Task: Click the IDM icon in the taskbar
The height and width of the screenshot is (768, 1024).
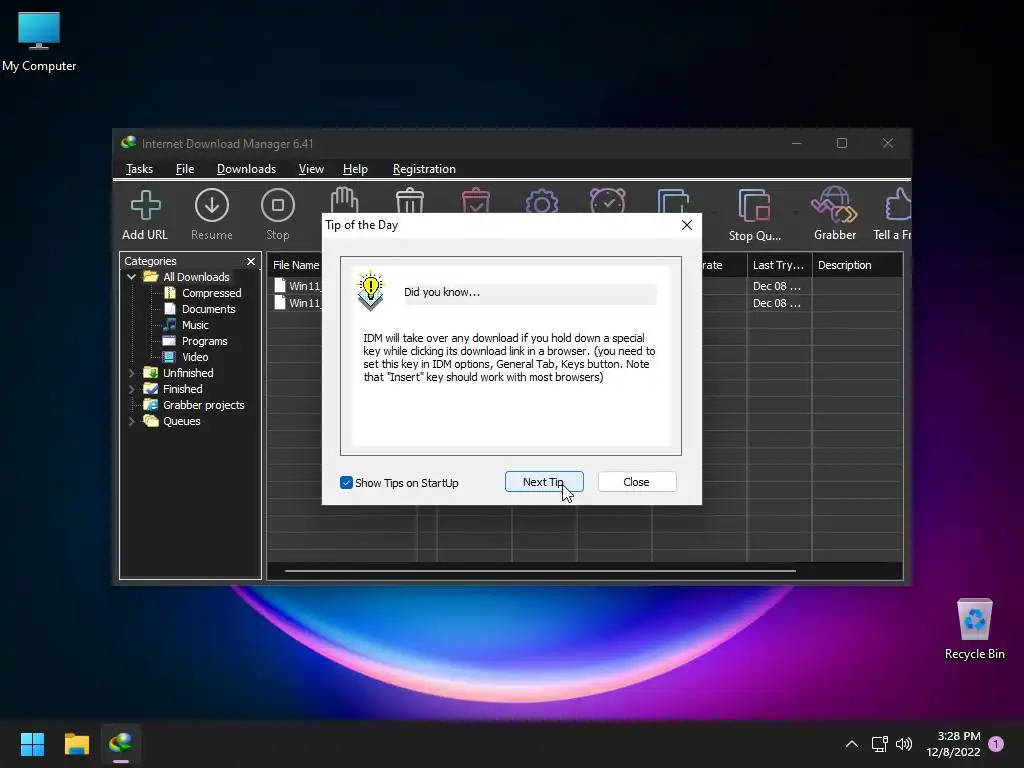Action: (x=121, y=744)
